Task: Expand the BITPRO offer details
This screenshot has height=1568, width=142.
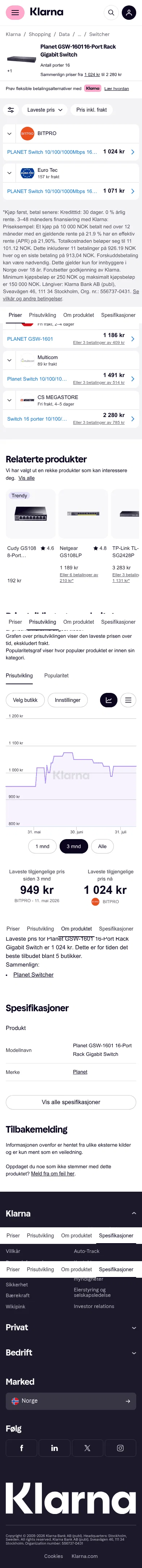Action: 9,133
